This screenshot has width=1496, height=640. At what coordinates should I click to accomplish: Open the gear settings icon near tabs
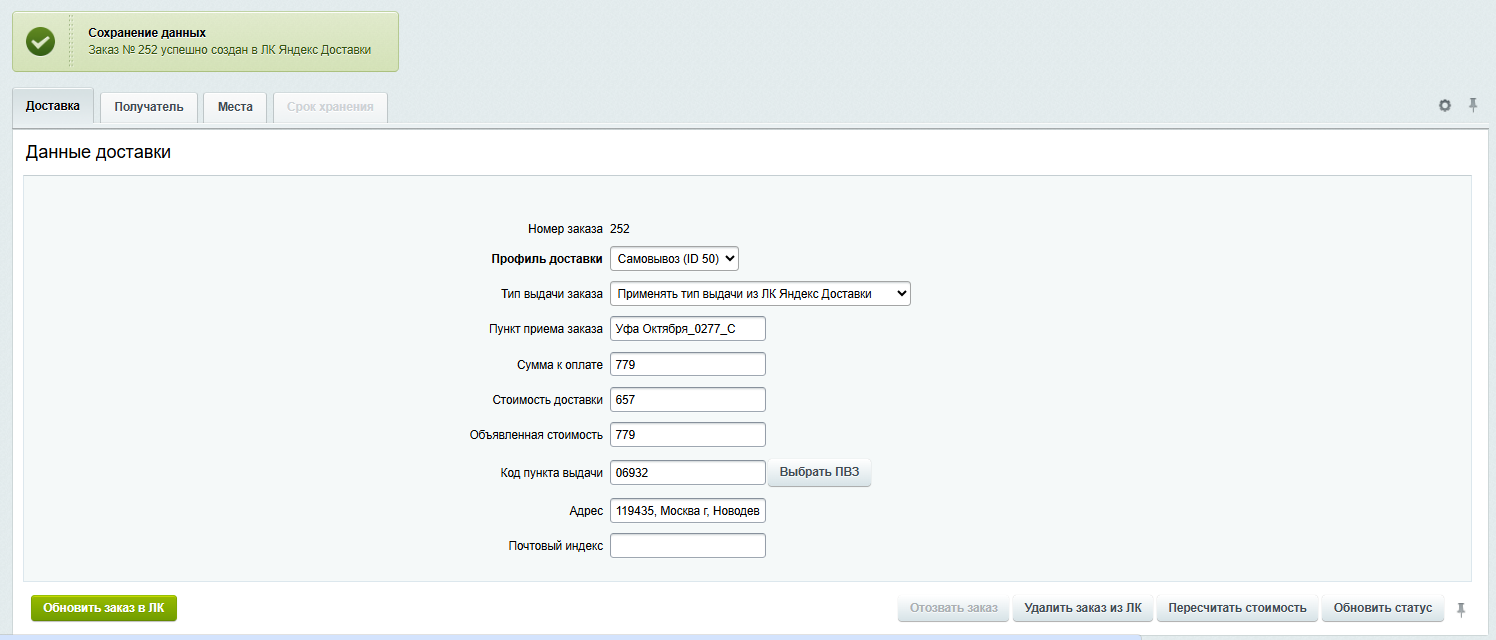[1445, 105]
